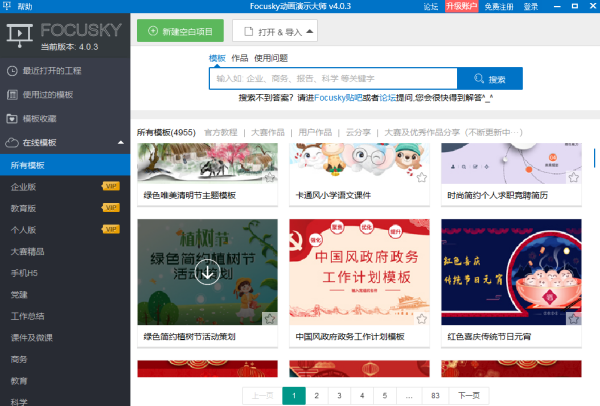The width and height of the screenshot is (600, 406).
Task: Click the 搜索 button
Action: [x=490, y=78]
